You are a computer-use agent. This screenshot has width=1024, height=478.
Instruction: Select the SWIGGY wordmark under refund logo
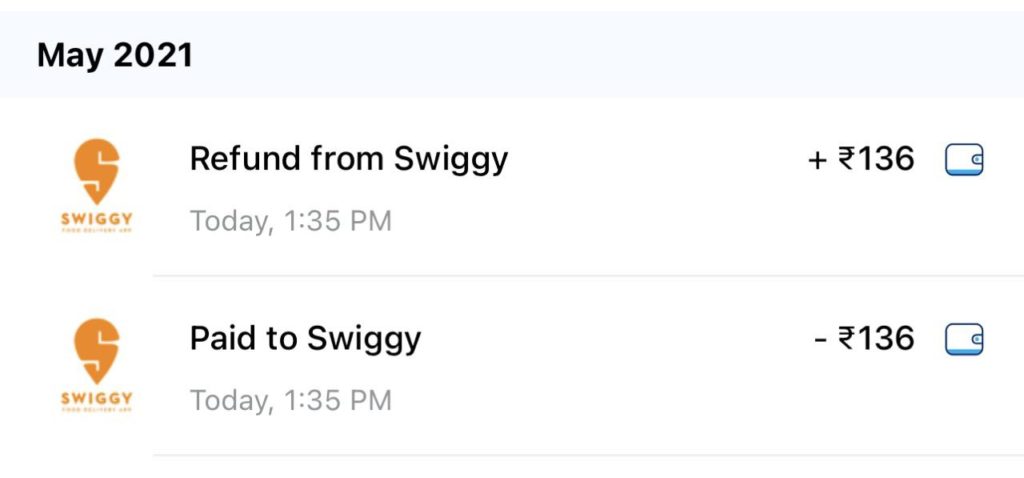97,219
